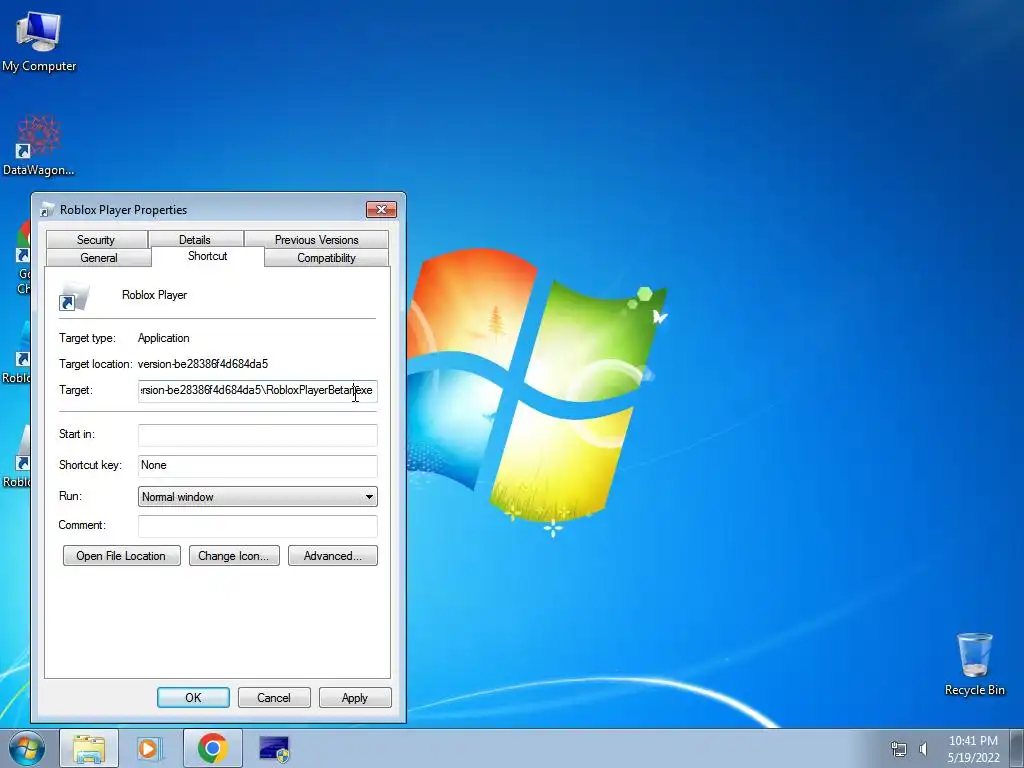This screenshot has height=768, width=1024.
Task: Open the Compatibility tab
Action: (327, 257)
